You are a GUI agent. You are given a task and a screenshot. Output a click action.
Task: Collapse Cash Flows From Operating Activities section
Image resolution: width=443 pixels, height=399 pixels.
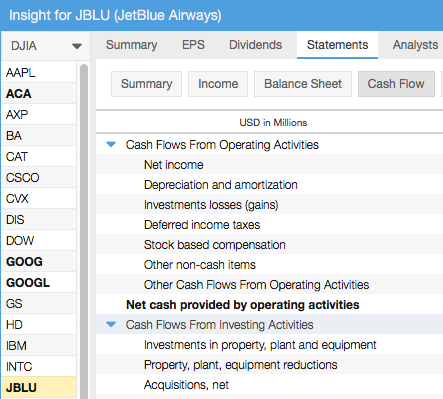tap(111, 145)
